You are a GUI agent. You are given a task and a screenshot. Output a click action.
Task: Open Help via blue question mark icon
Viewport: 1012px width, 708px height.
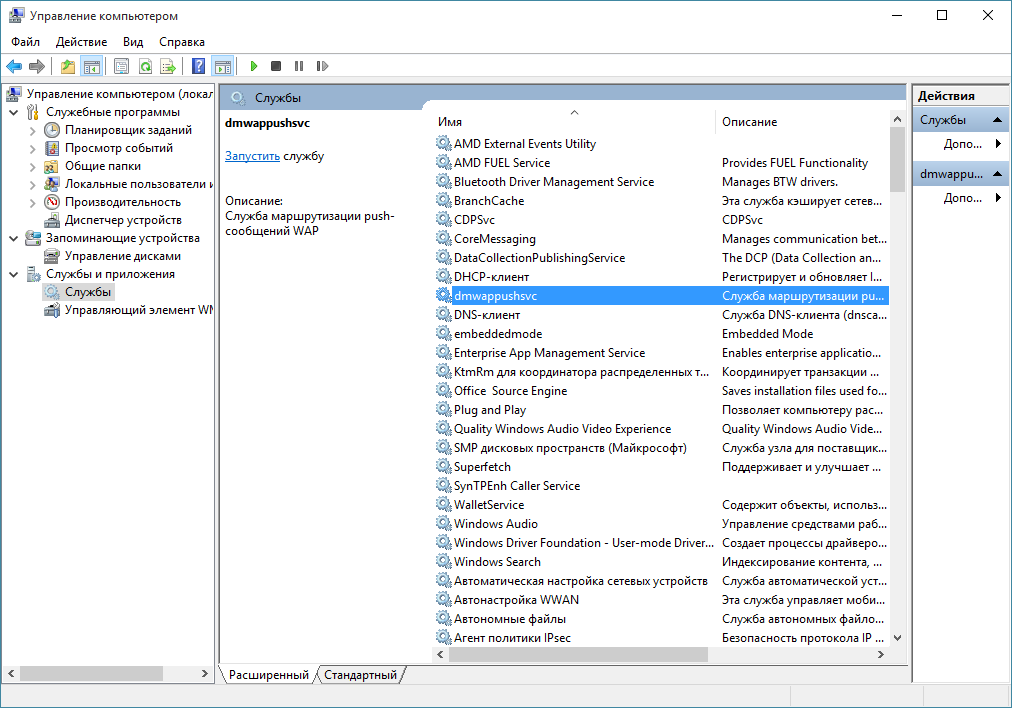[198, 66]
